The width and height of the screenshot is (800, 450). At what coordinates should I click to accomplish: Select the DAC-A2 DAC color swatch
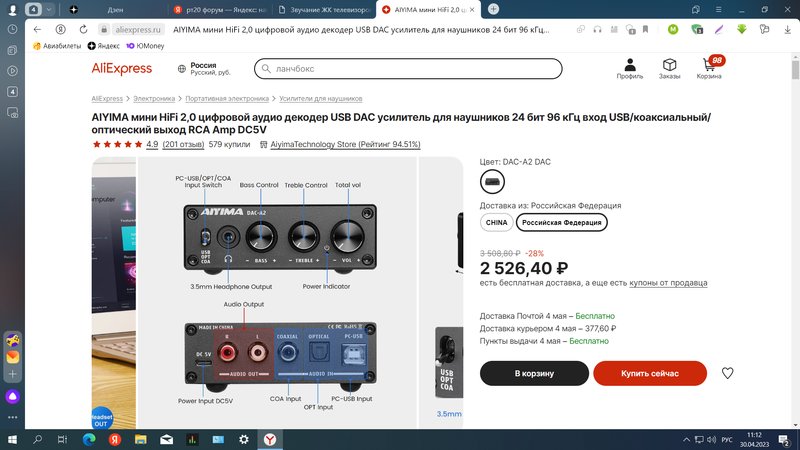[x=492, y=182]
